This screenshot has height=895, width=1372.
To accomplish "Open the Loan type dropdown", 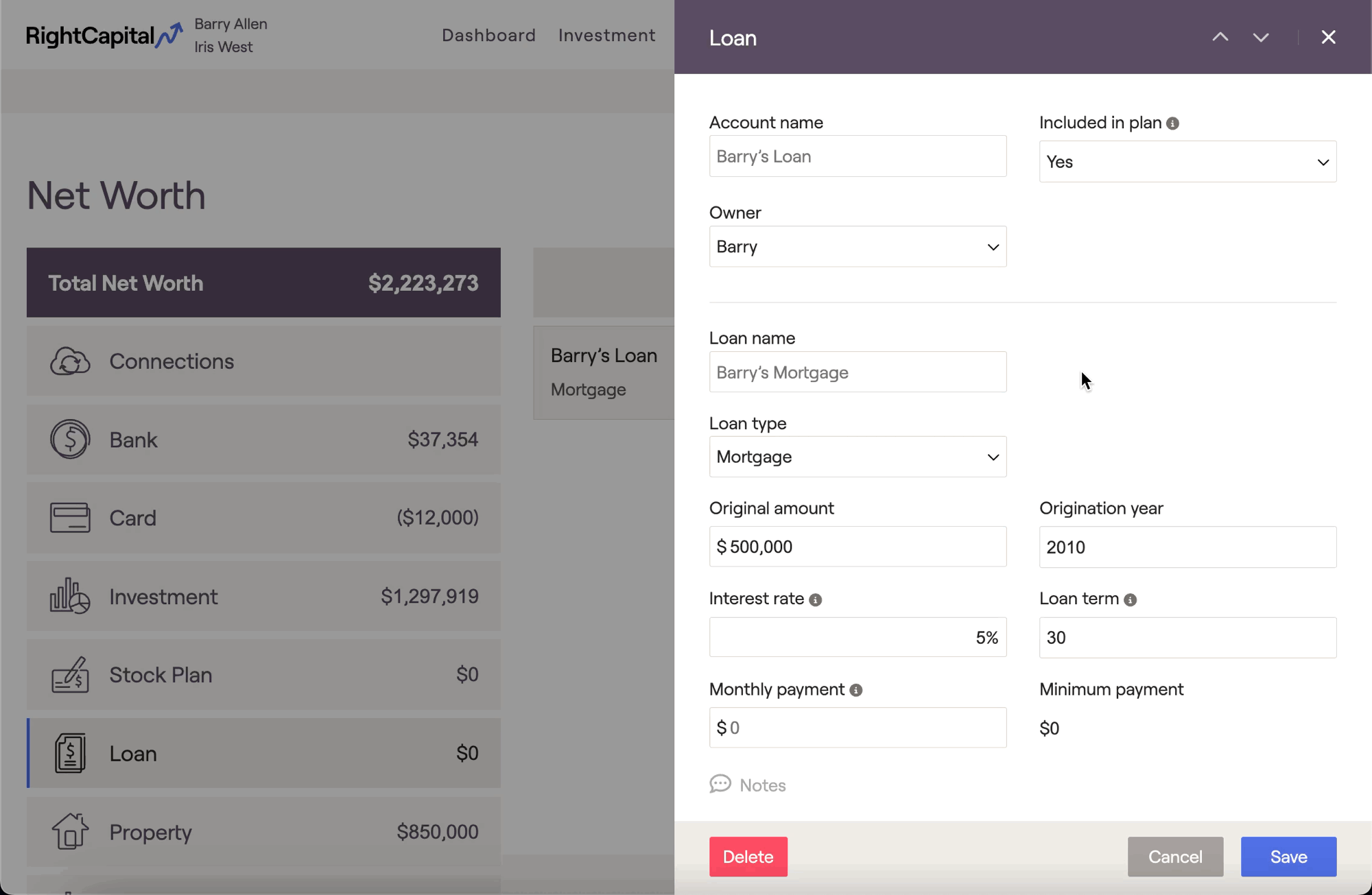I will pos(858,457).
